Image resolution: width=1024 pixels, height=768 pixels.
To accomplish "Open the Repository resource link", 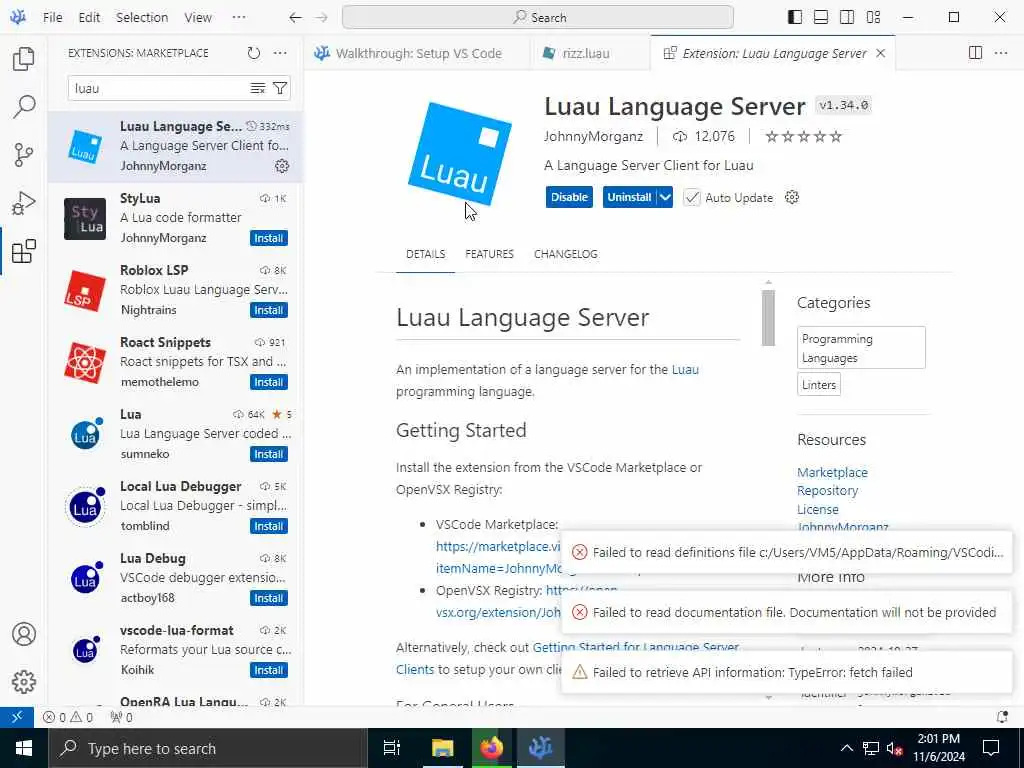I will click(x=827, y=490).
